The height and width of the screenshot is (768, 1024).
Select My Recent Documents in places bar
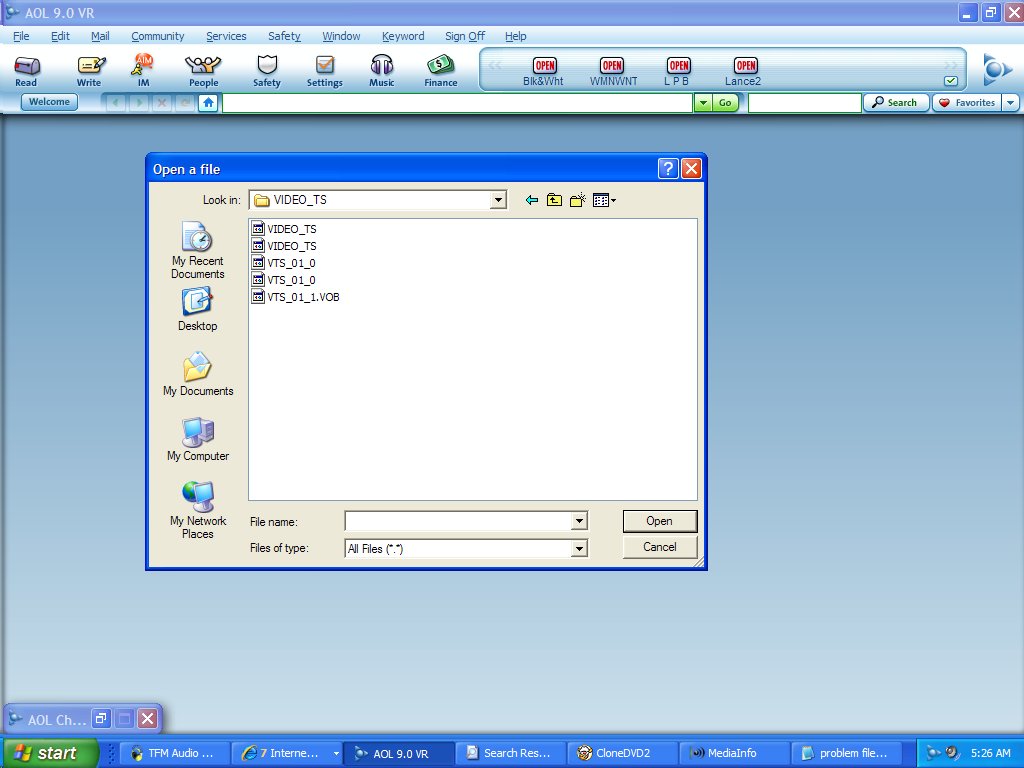[x=197, y=251]
